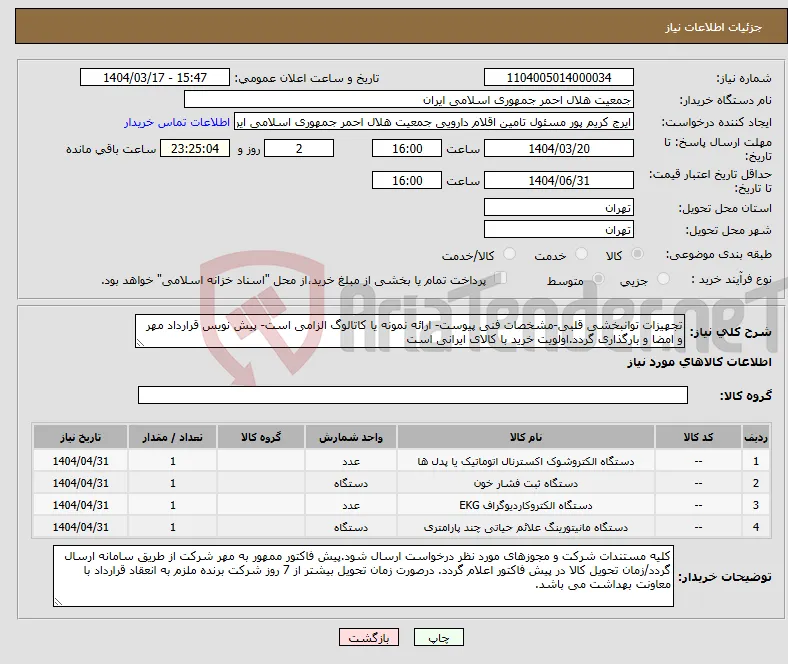This screenshot has height=664, width=788.
Task: Select the دستگاه مانیتورینگ علائم حیاتی row name
Action: pyautogui.click(x=526, y=527)
